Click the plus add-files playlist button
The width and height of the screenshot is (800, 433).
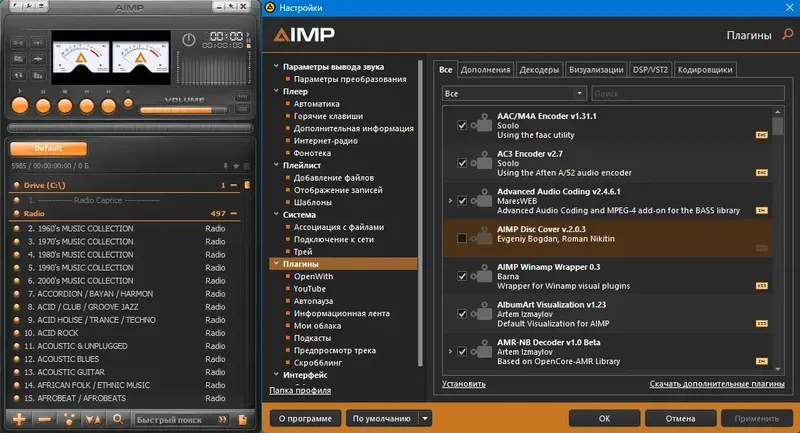19,420
